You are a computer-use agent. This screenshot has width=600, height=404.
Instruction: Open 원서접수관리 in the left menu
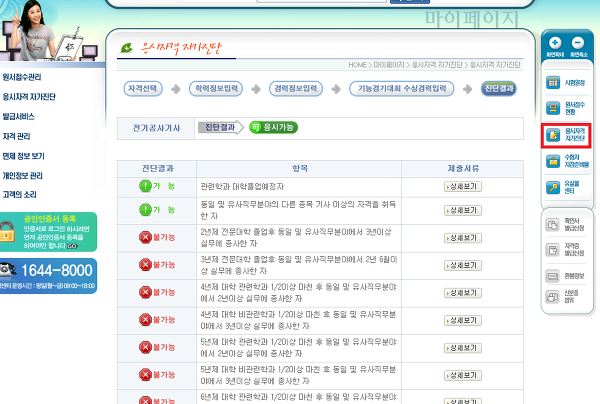(x=22, y=77)
